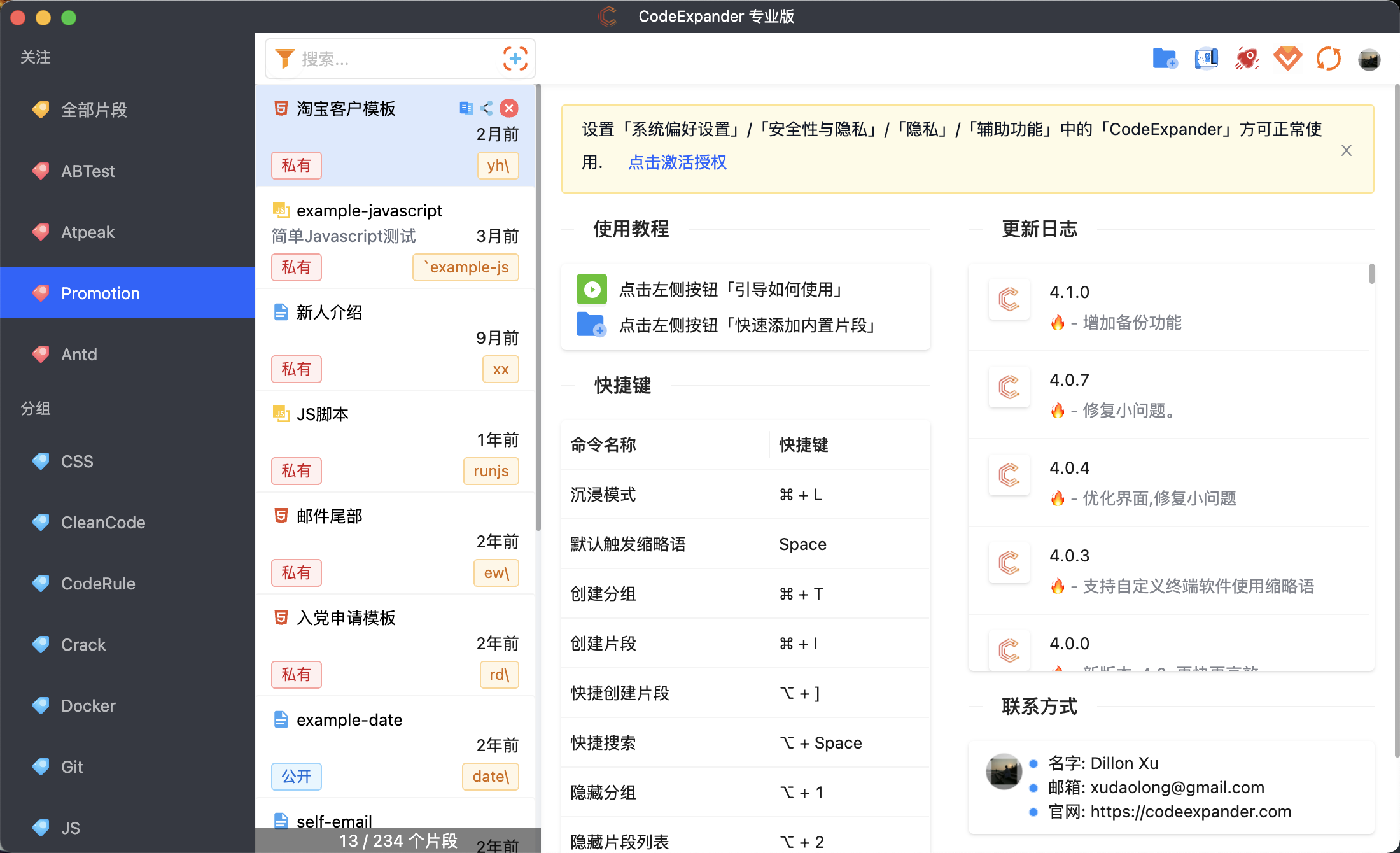The image size is (1400, 853).
Task: Click the orange diamond VIP icon
Action: [1287, 59]
